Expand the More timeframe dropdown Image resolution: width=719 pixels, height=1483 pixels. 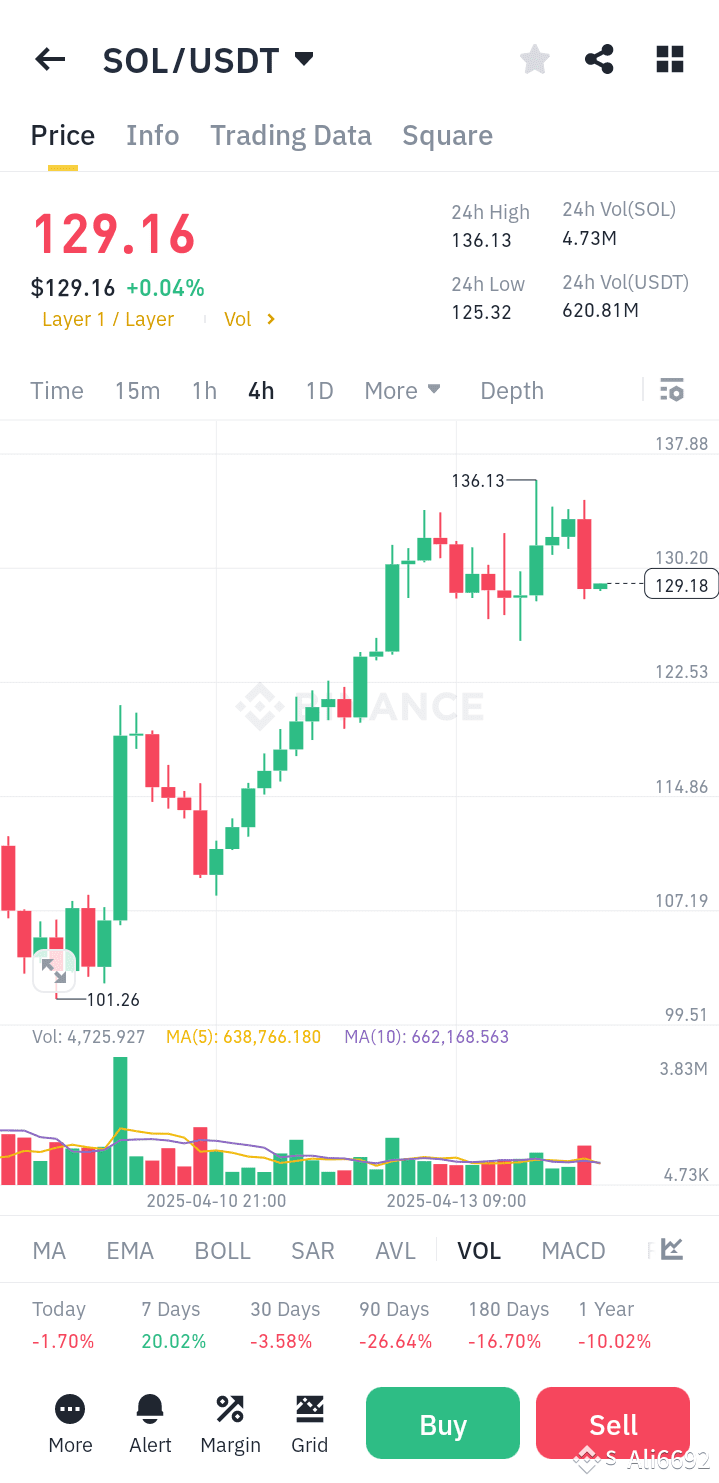[x=402, y=390]
